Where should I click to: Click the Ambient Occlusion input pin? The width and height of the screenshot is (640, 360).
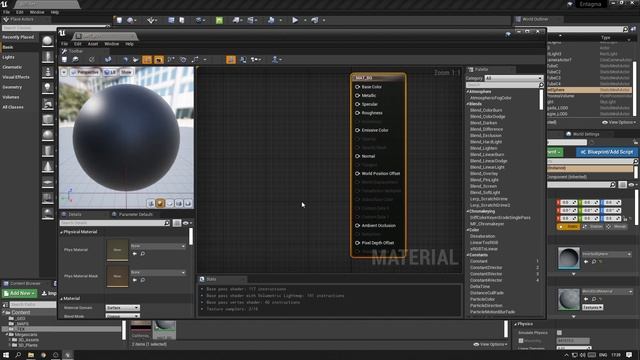click(357, 226)
